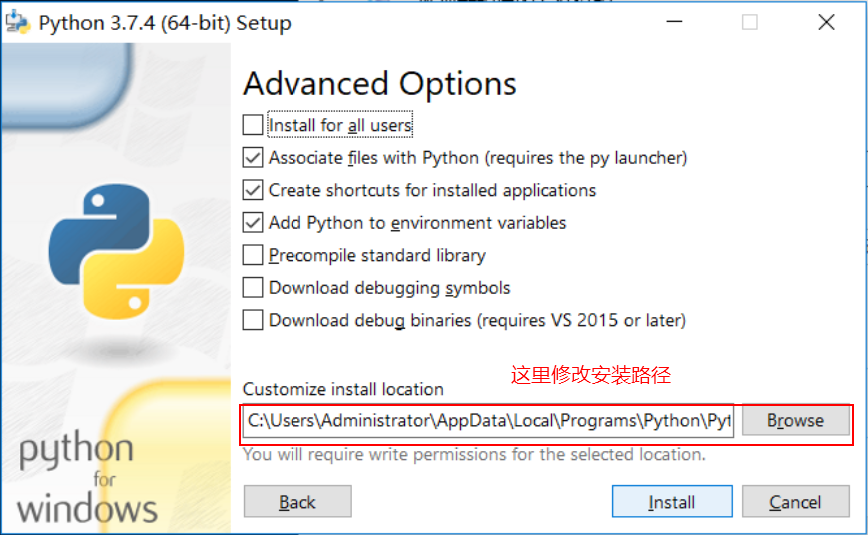Image resolution: width=868 pixels, height=535 pixels.
Task: Click the Advanced Options heading
Action: pos(380,83)
